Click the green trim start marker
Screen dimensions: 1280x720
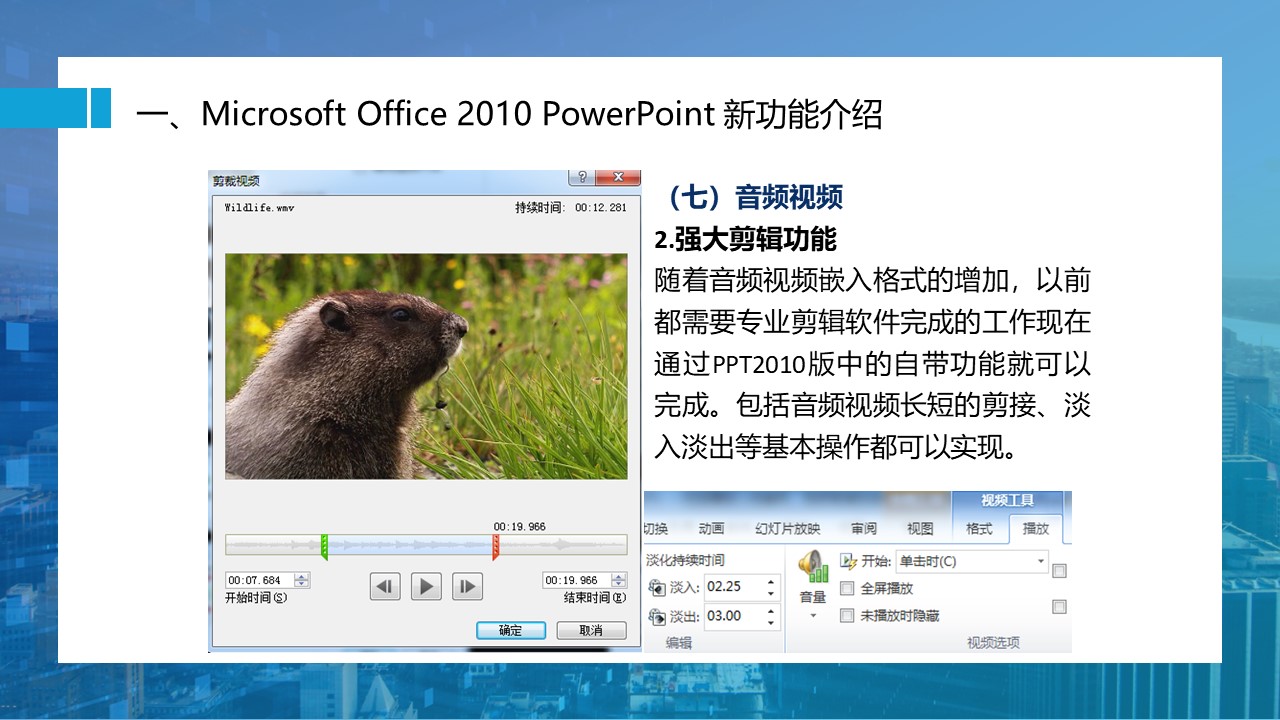click(x=324, y=546)
